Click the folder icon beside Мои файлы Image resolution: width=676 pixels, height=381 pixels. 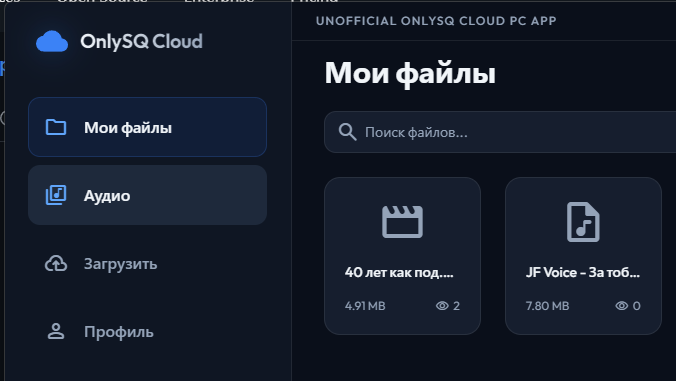click(x=56, y=127)
